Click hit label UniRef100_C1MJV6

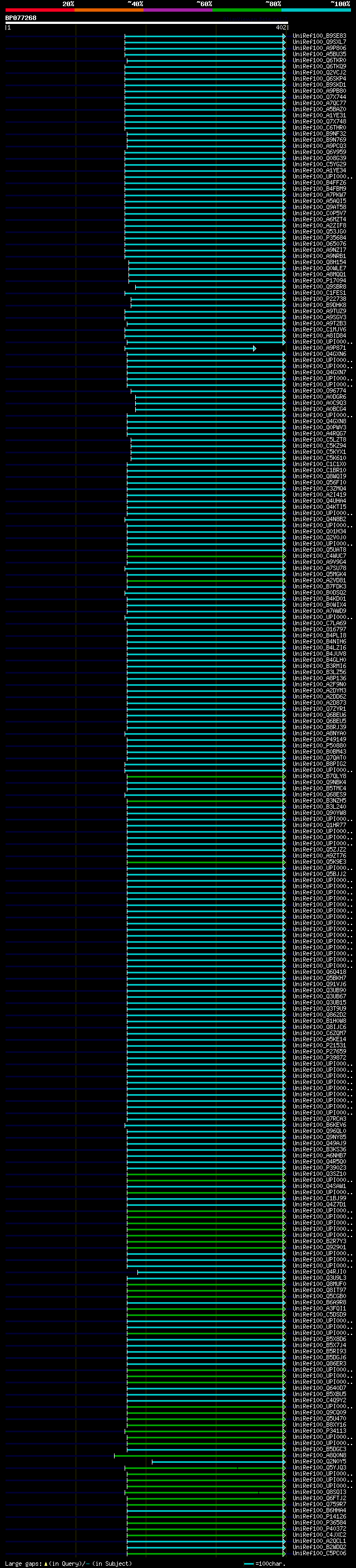319,329
